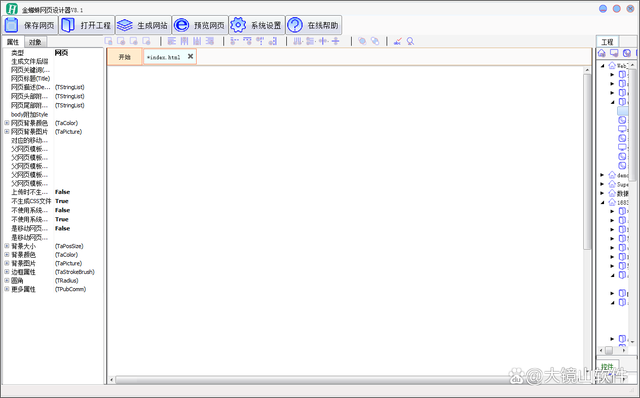The width and height of the screenshot is (640, 398).
Task: Click TStringList value of 网页描述
Action: click(70, 87)
